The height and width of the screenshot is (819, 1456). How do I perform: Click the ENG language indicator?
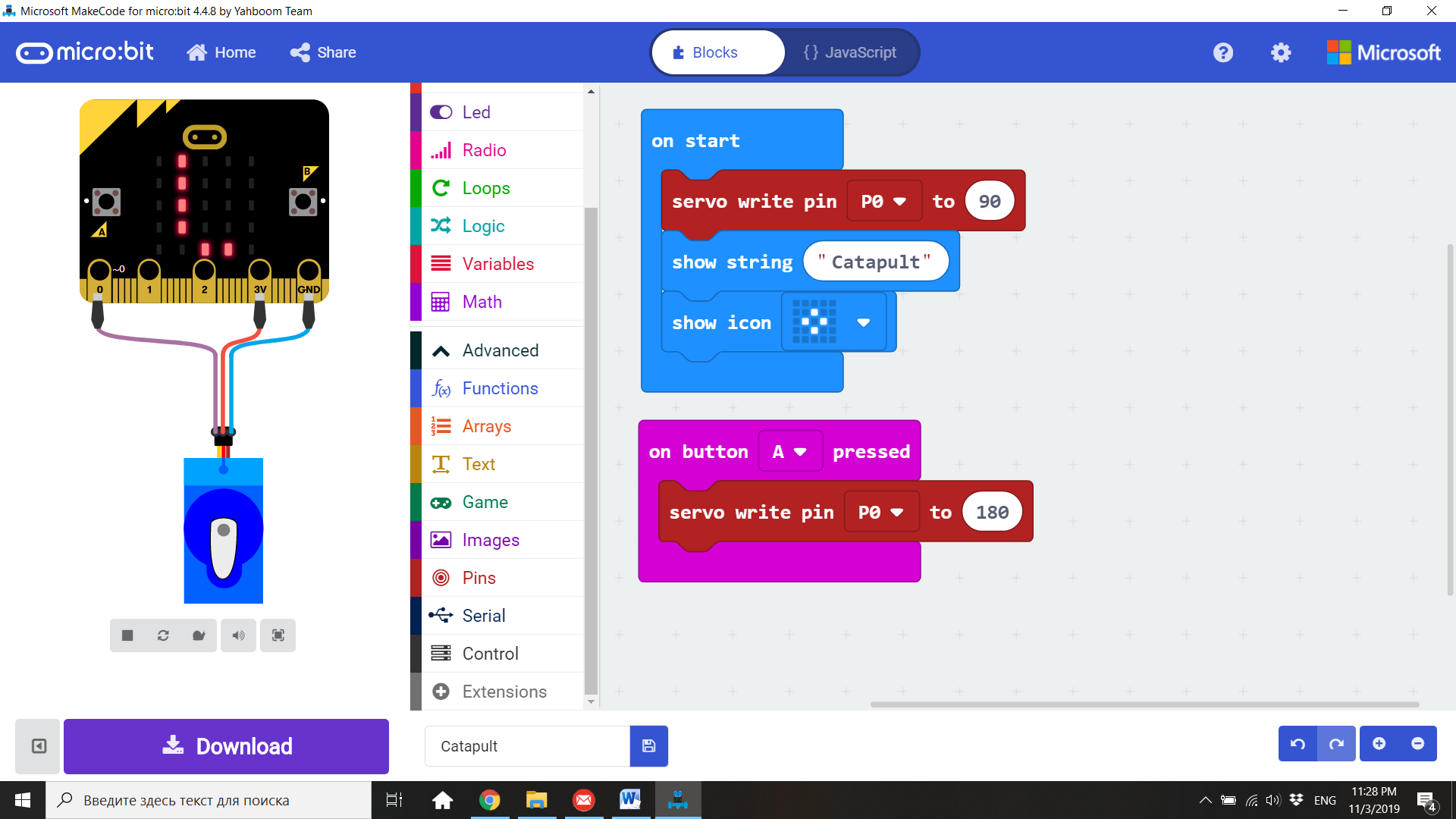[x=1325, y=800]
